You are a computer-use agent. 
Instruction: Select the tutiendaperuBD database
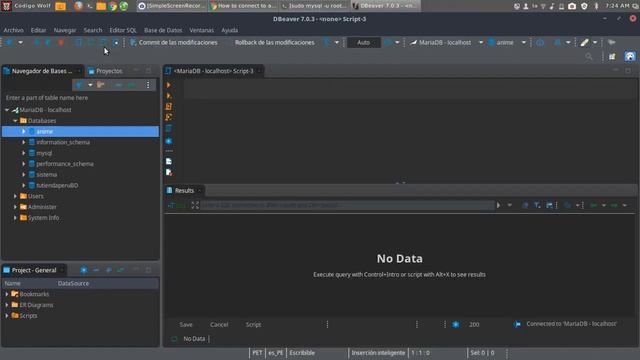pyautogui.click(x=57, y=185)
